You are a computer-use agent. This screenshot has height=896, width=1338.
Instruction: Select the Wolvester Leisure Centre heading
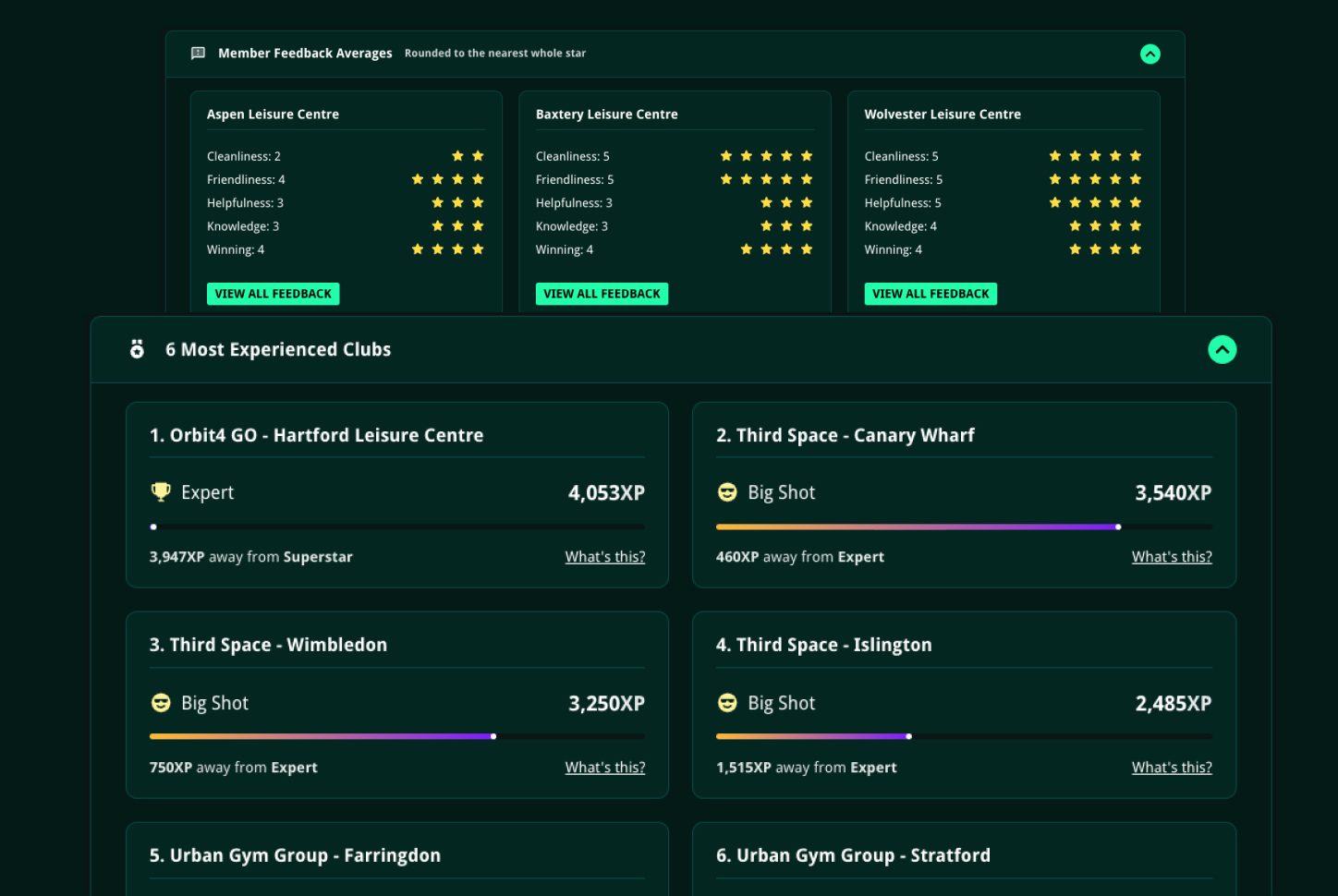pyautogui.click(x=943, y=115)
